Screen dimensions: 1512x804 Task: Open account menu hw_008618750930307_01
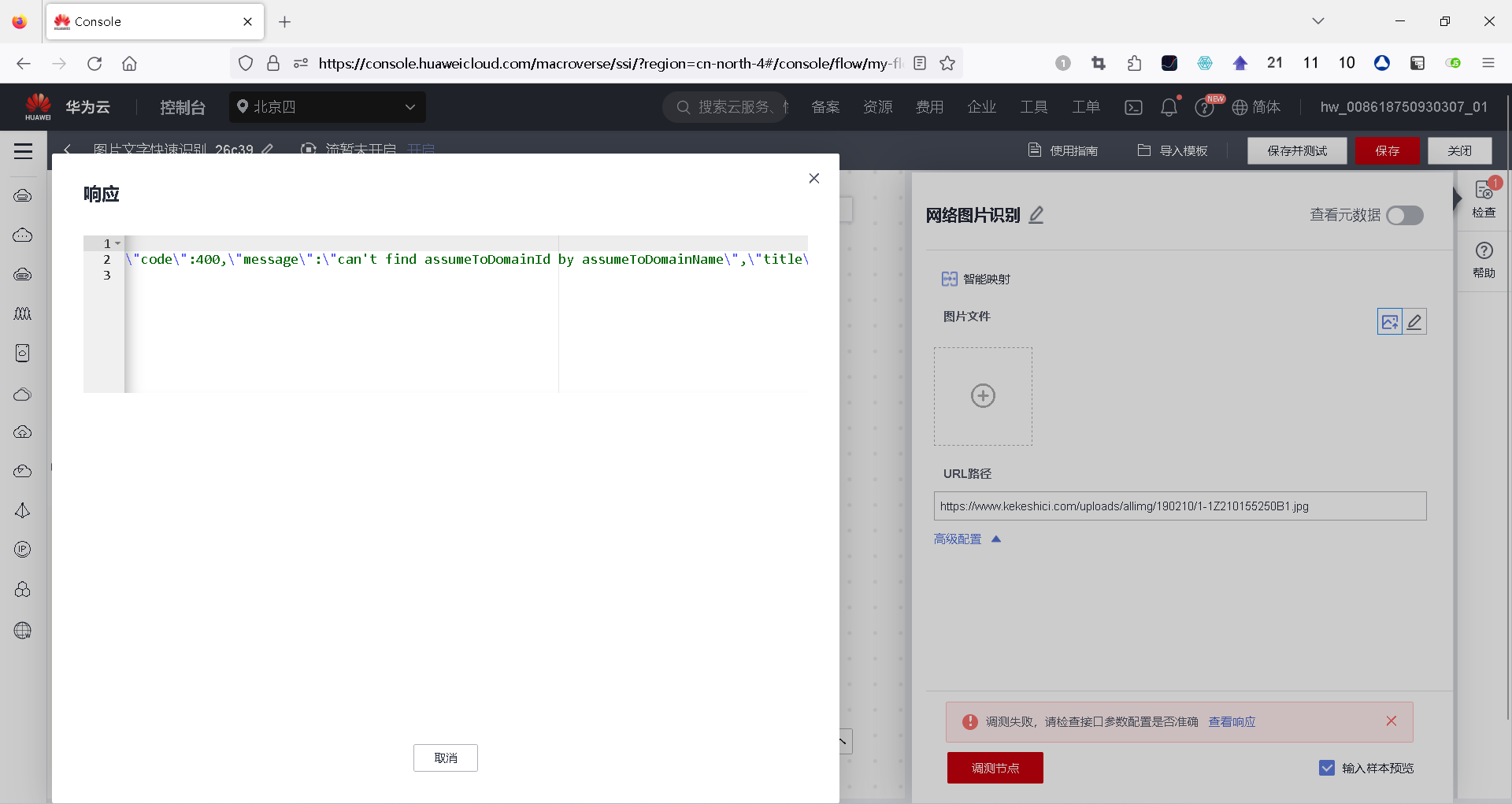(1404, 107)
